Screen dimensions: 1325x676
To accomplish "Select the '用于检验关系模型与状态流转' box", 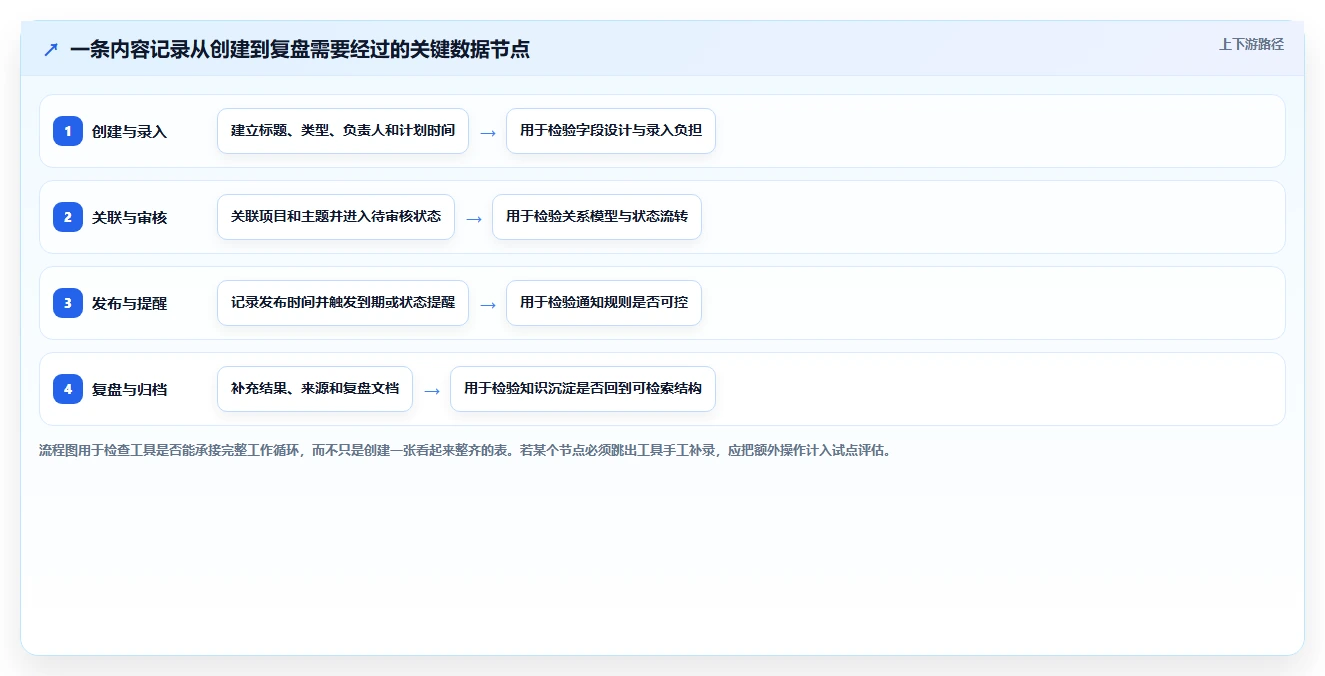I will [597, 217].
